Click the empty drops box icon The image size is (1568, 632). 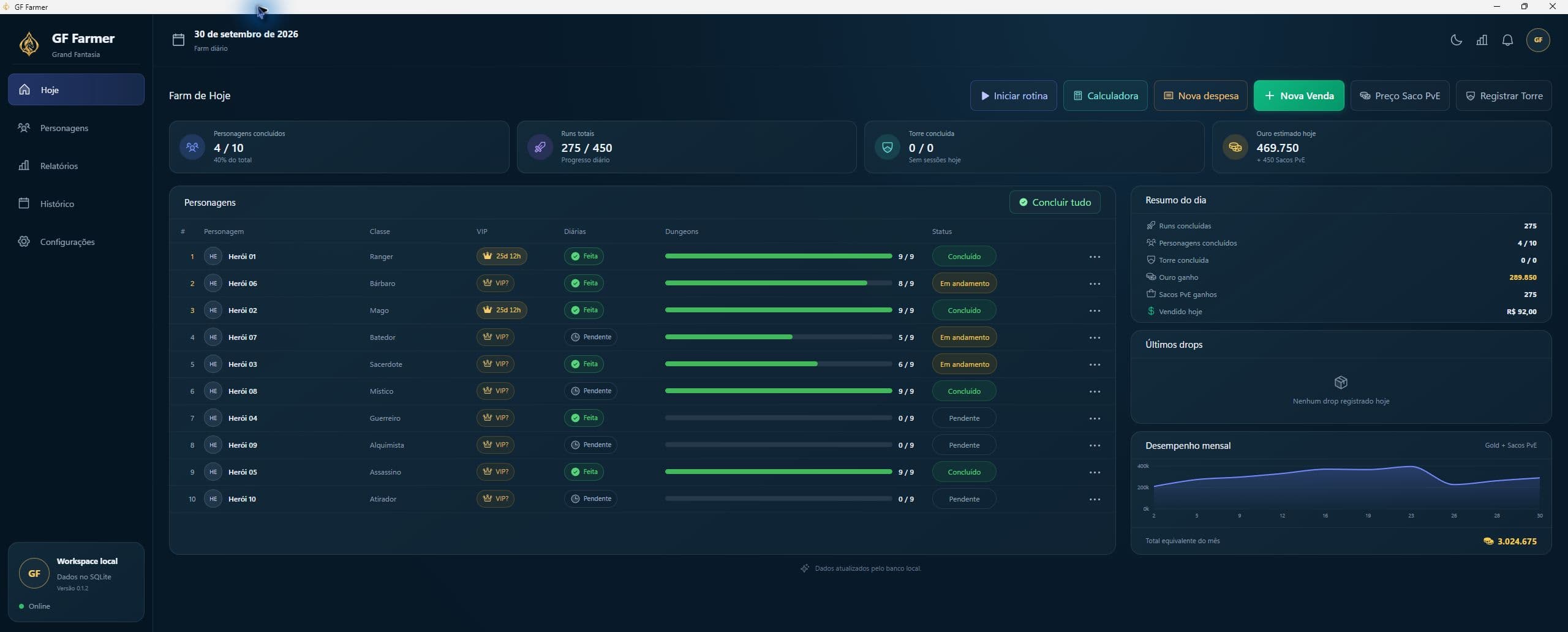[1341, 383]
